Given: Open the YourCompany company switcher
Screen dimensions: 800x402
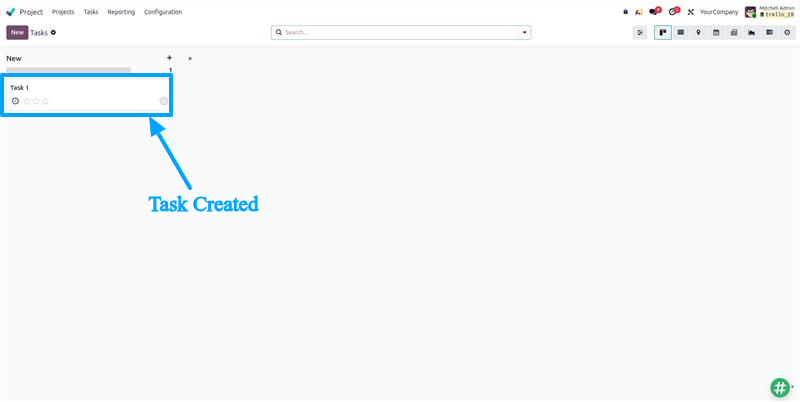Looking at the screenshot, I should click(x=719, y=12).
